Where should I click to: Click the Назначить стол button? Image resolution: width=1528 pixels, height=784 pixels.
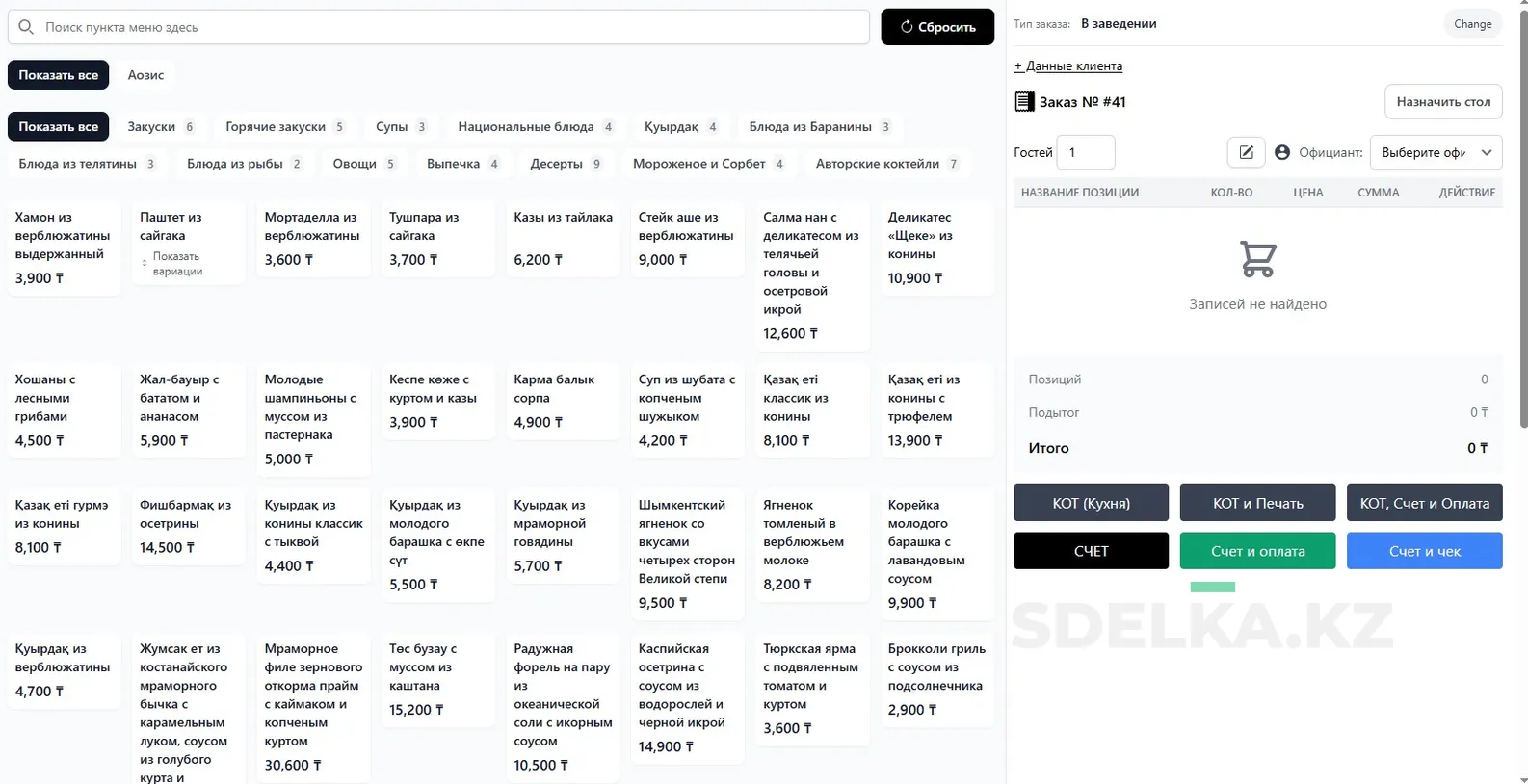[1442, 102]
